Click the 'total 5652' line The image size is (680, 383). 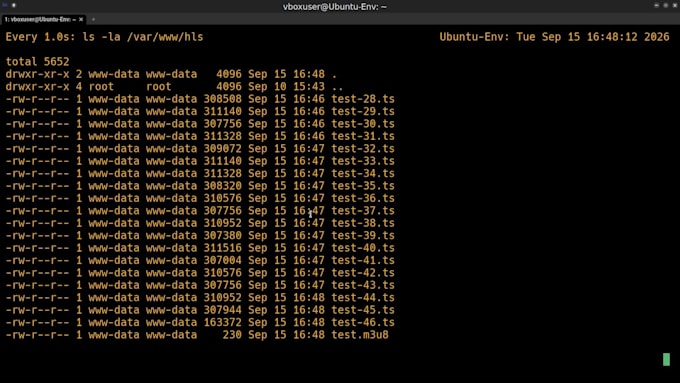[x=37, y=62]
